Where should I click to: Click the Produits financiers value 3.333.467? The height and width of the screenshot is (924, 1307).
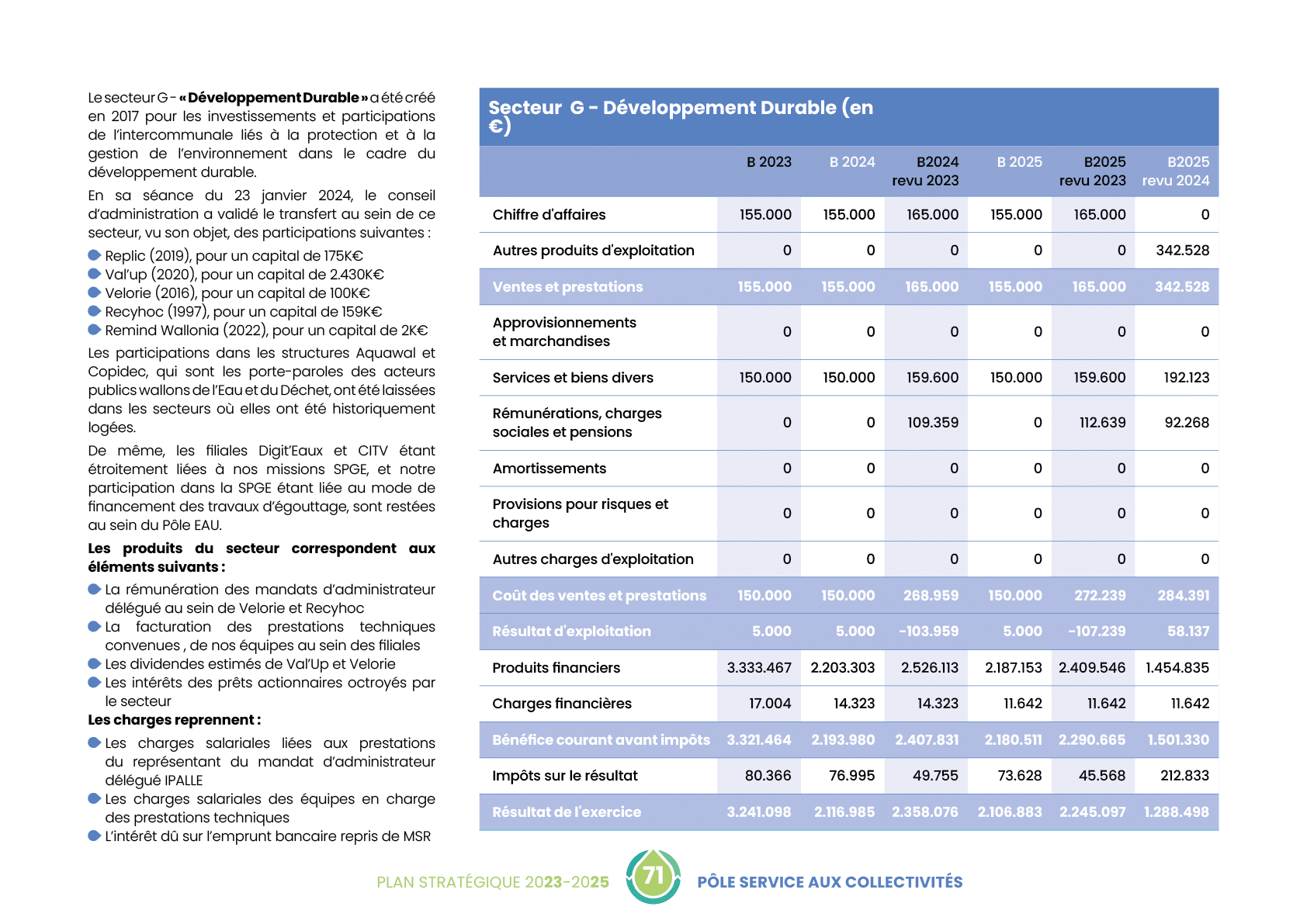click(758, 668)
